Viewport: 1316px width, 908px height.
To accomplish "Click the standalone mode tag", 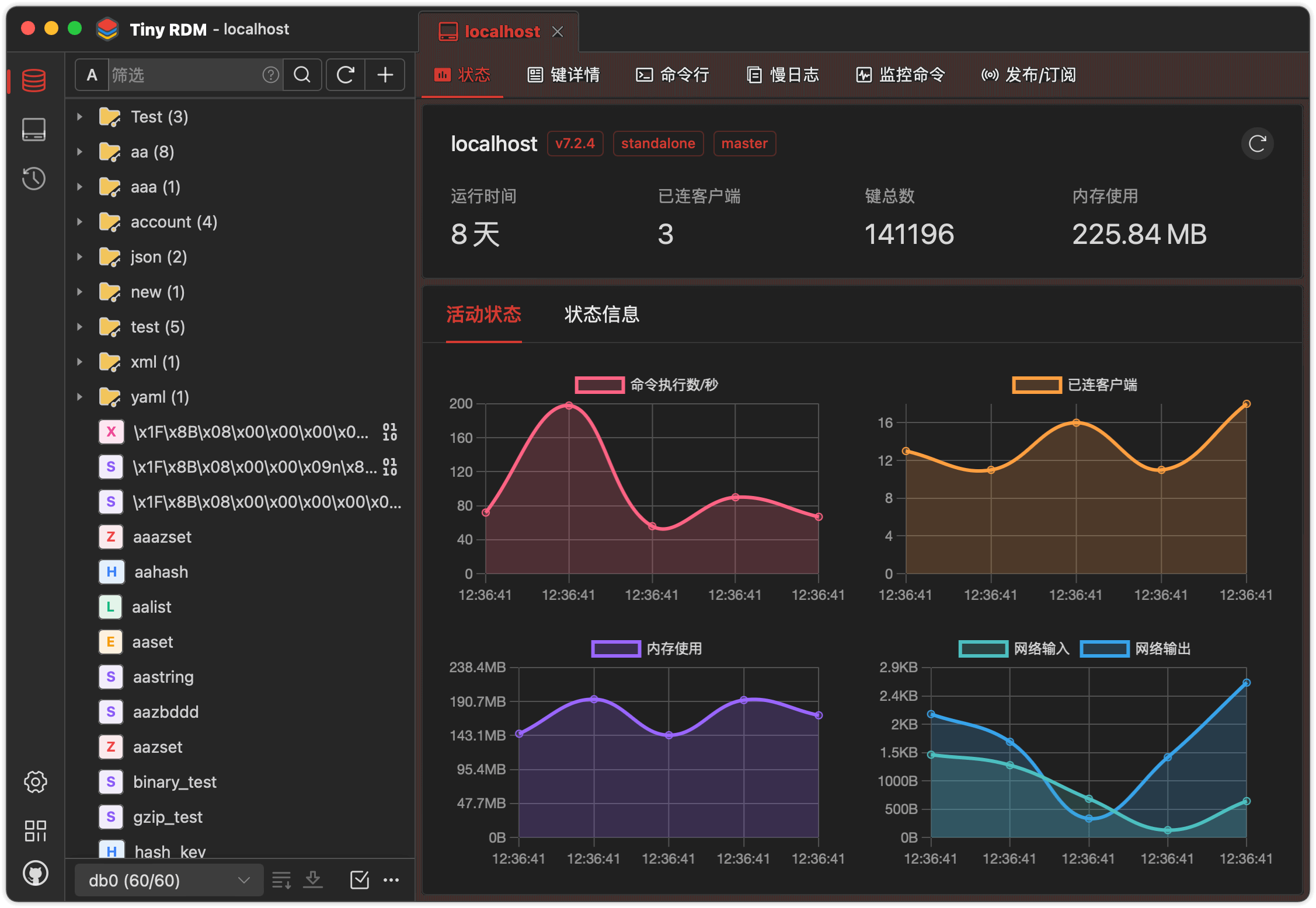I will [x=658, y=144].
